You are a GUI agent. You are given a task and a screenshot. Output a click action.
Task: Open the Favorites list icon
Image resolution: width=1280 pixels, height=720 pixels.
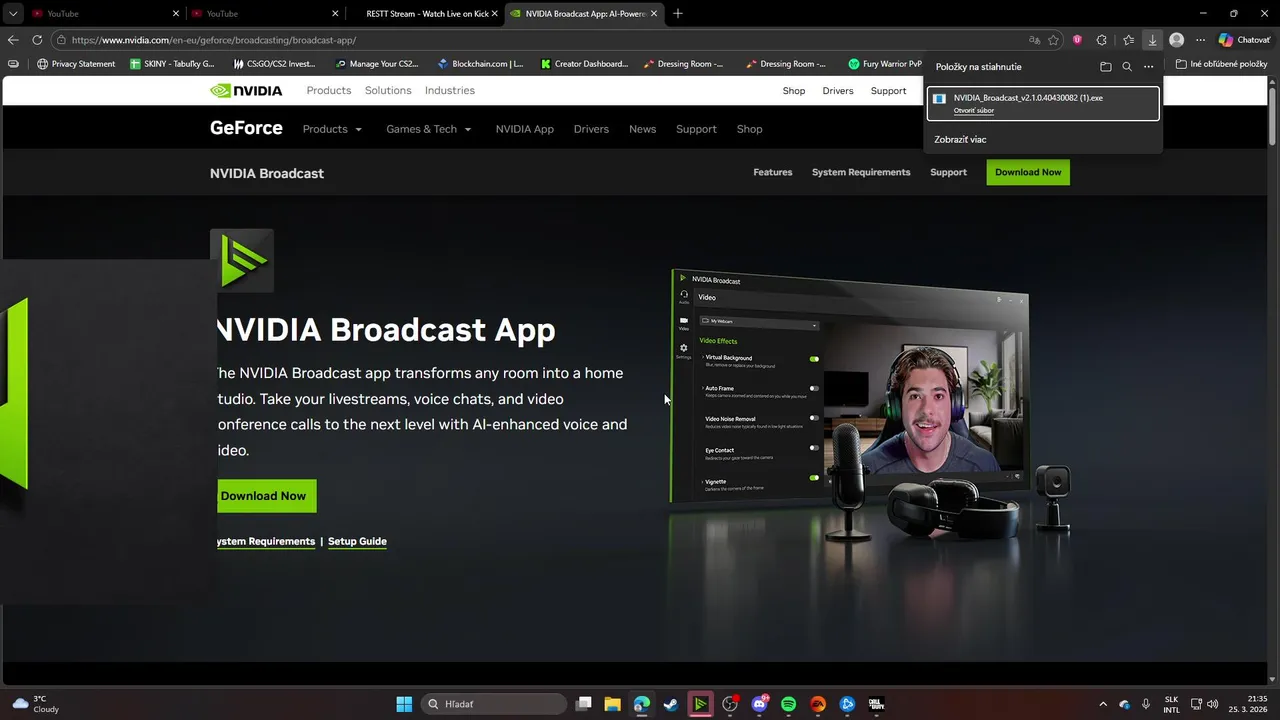pyautogui.click(x=1128, y=40)
